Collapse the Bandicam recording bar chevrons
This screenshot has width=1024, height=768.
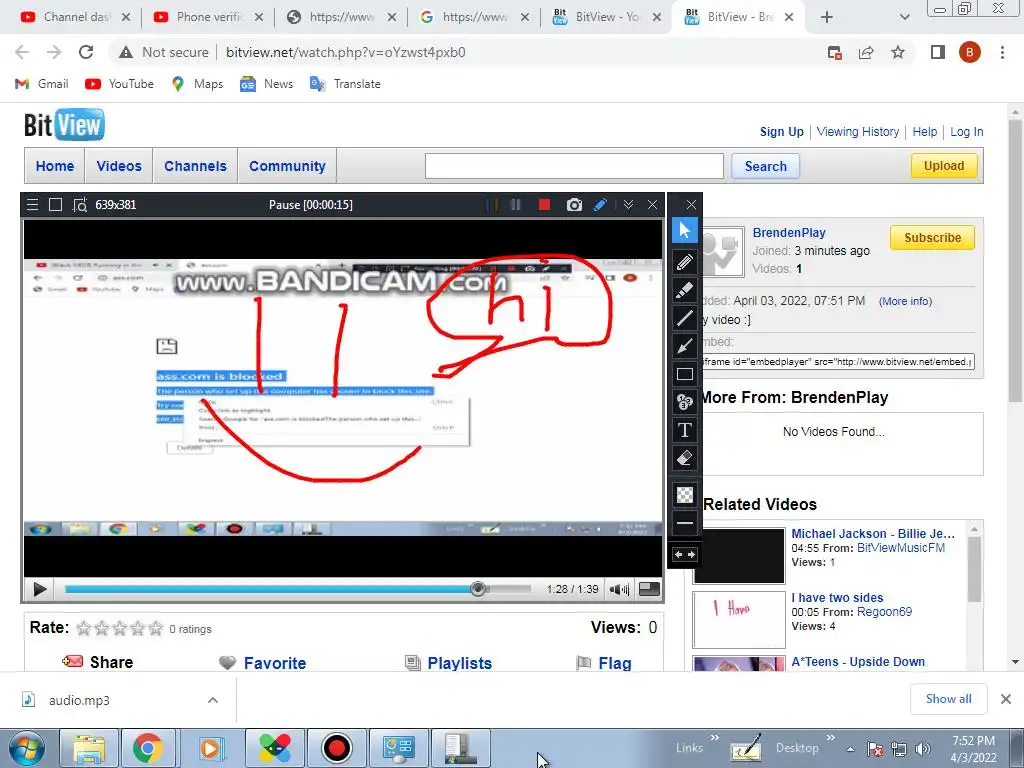click(628, 204)
